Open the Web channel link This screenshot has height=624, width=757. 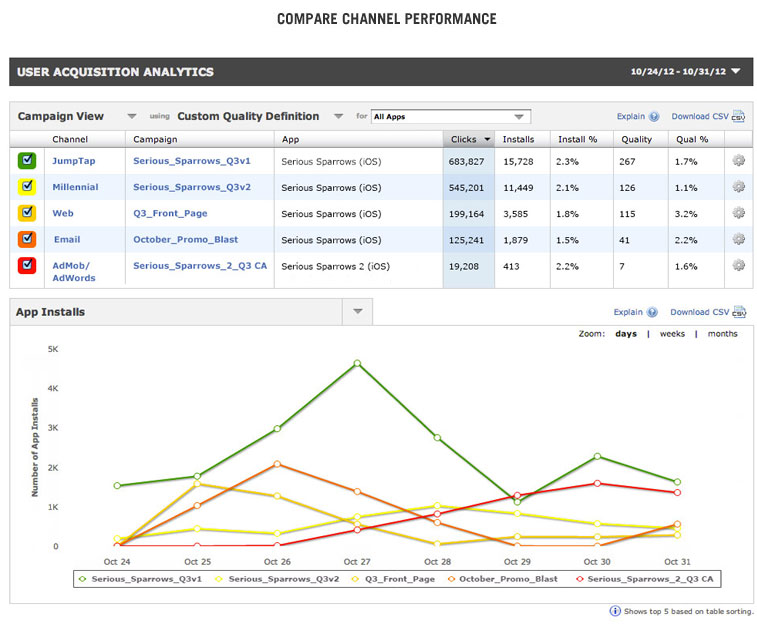(63, 213)
